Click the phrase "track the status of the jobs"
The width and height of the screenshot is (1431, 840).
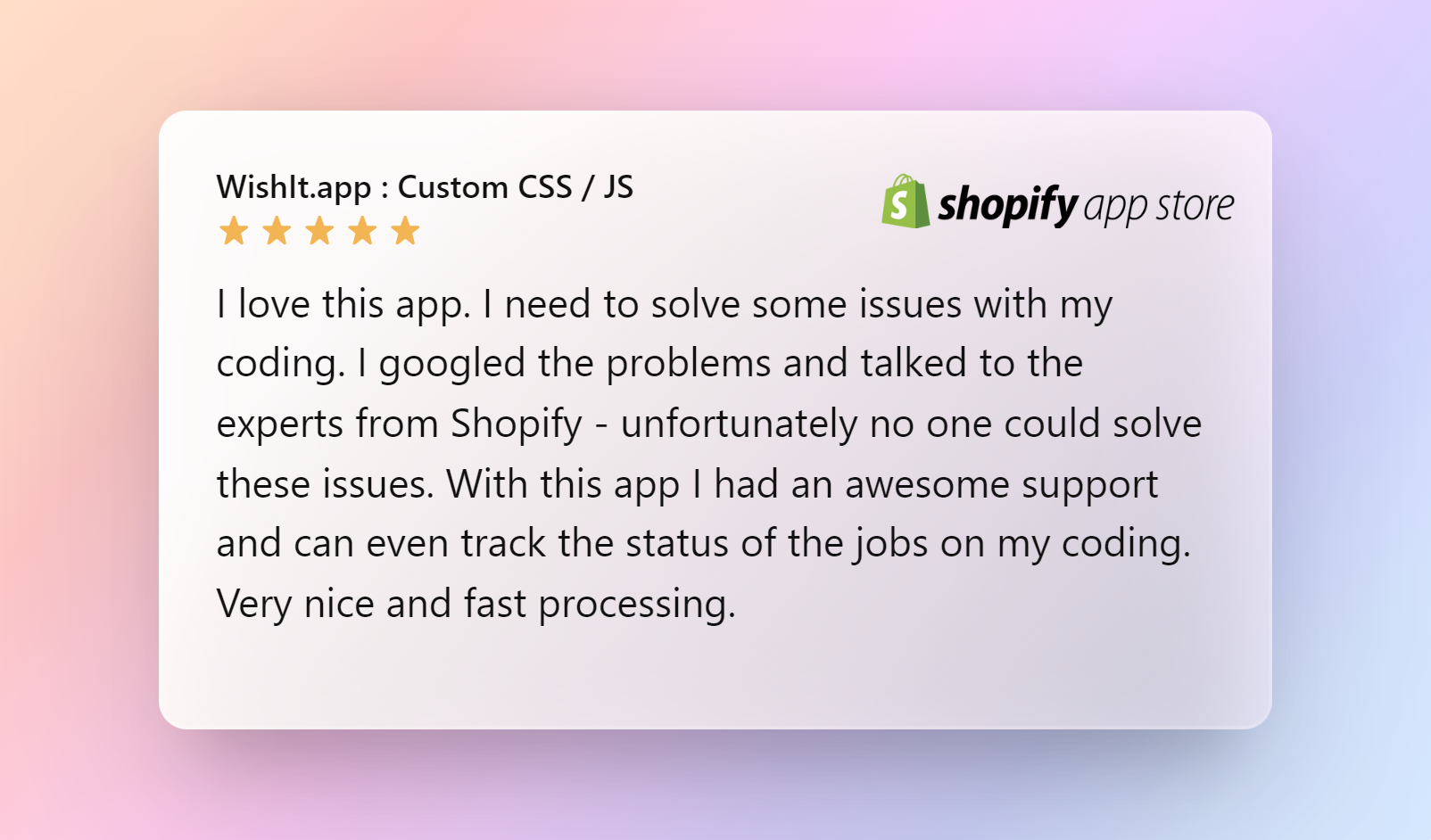(695, 544)
